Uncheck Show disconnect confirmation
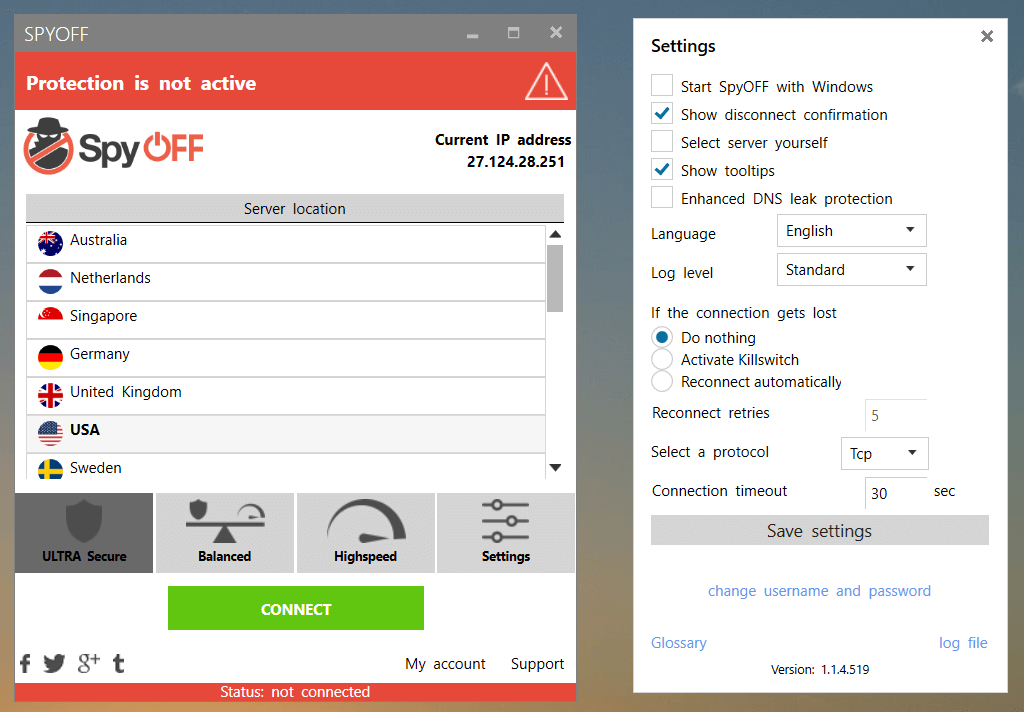 click(662, 114)
